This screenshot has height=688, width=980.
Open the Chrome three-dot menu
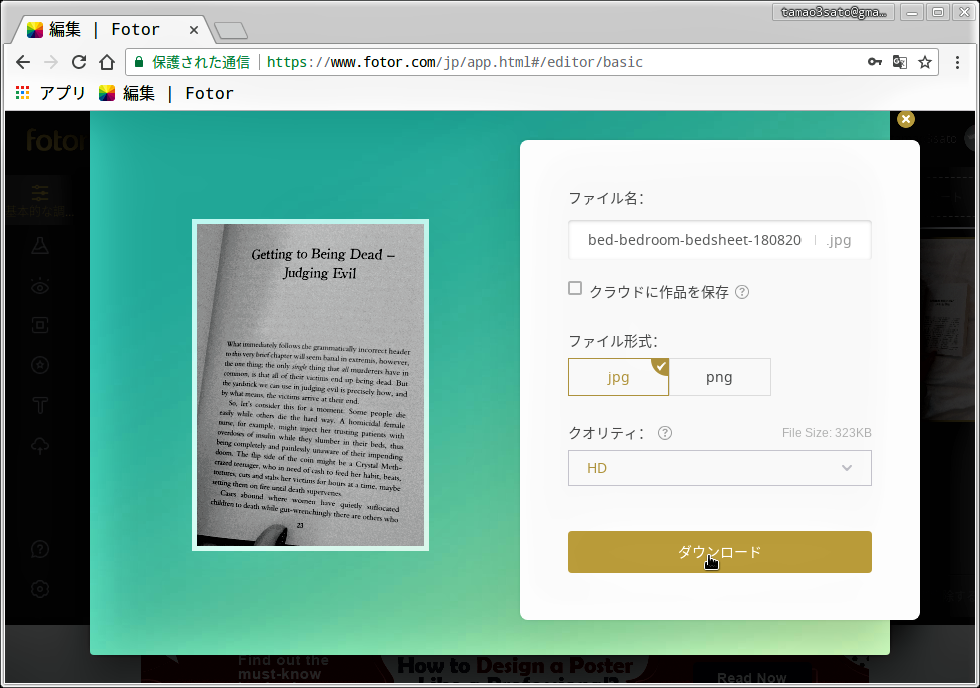(x=957, y=62)
